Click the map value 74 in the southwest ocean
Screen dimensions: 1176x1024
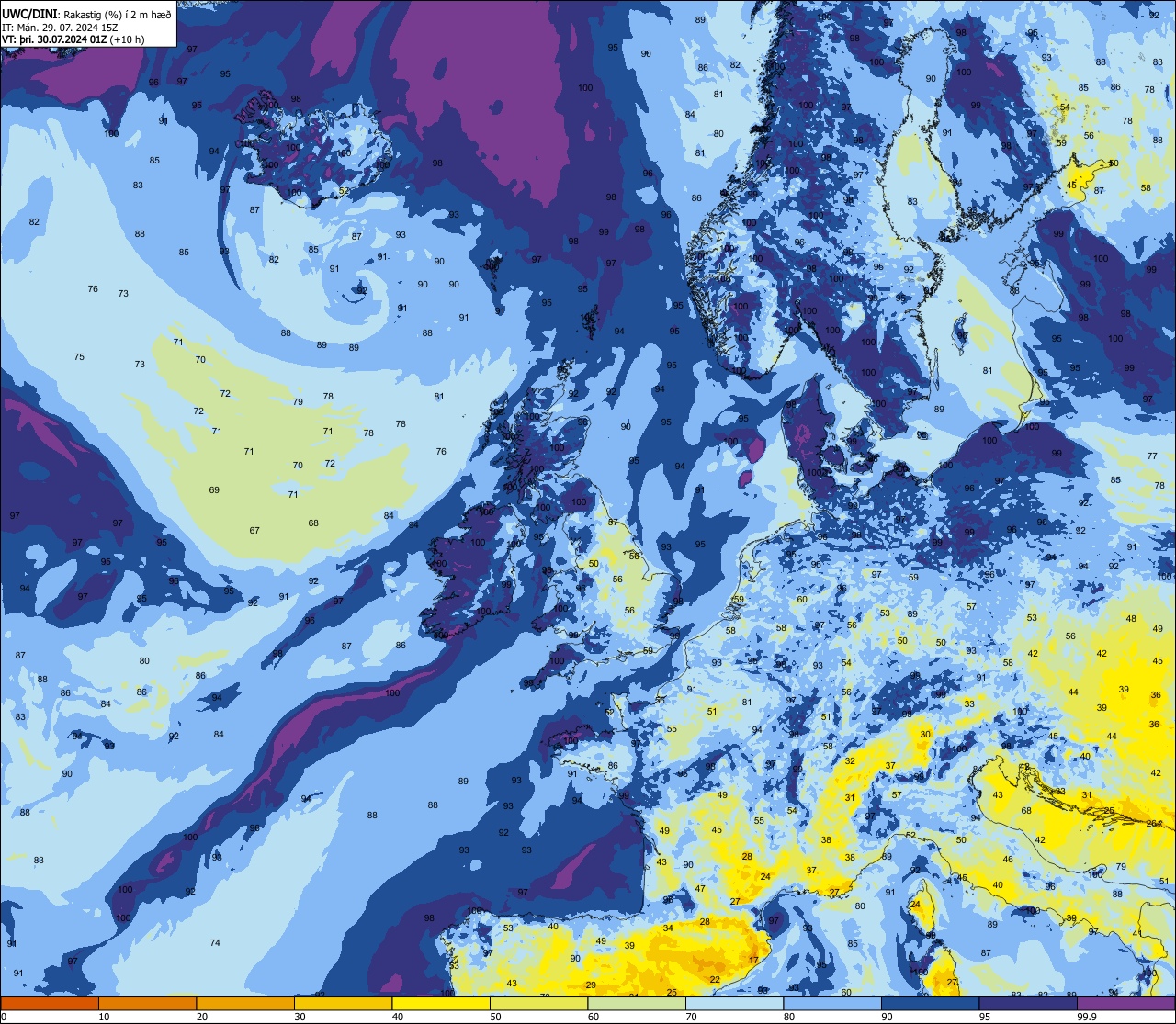point(215,943)
